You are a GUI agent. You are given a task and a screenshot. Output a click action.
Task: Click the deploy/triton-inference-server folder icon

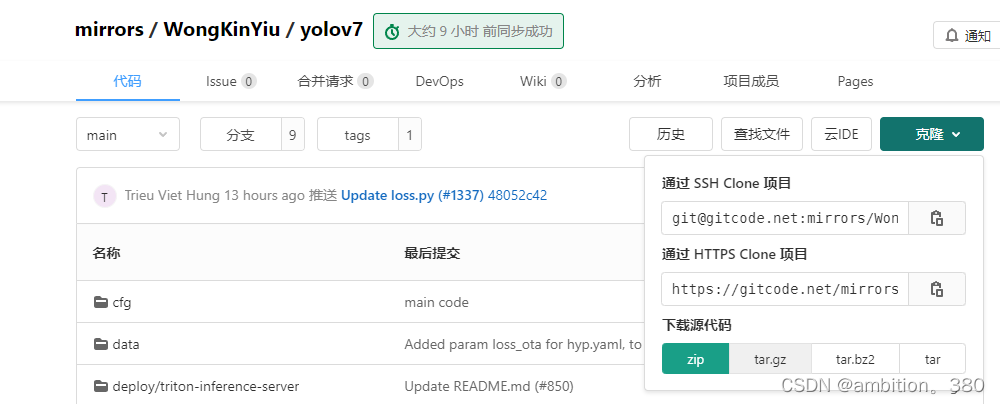pyautogui.click(x=100, y=386)
